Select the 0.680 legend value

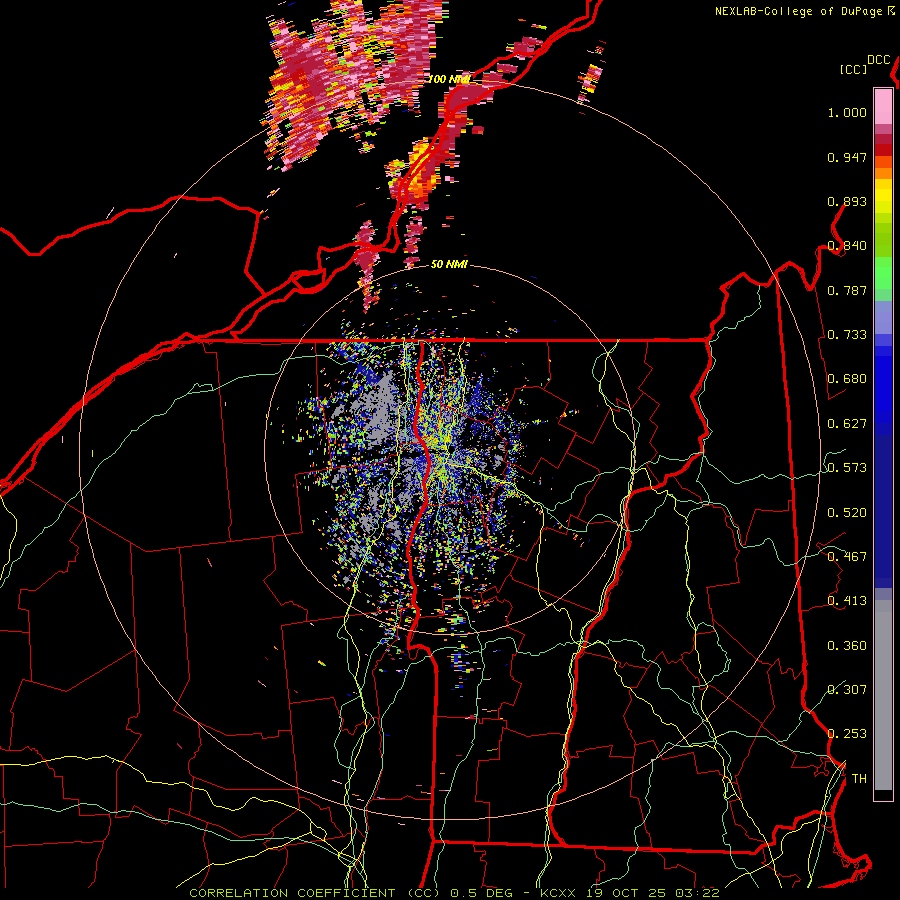click(847, 379)
